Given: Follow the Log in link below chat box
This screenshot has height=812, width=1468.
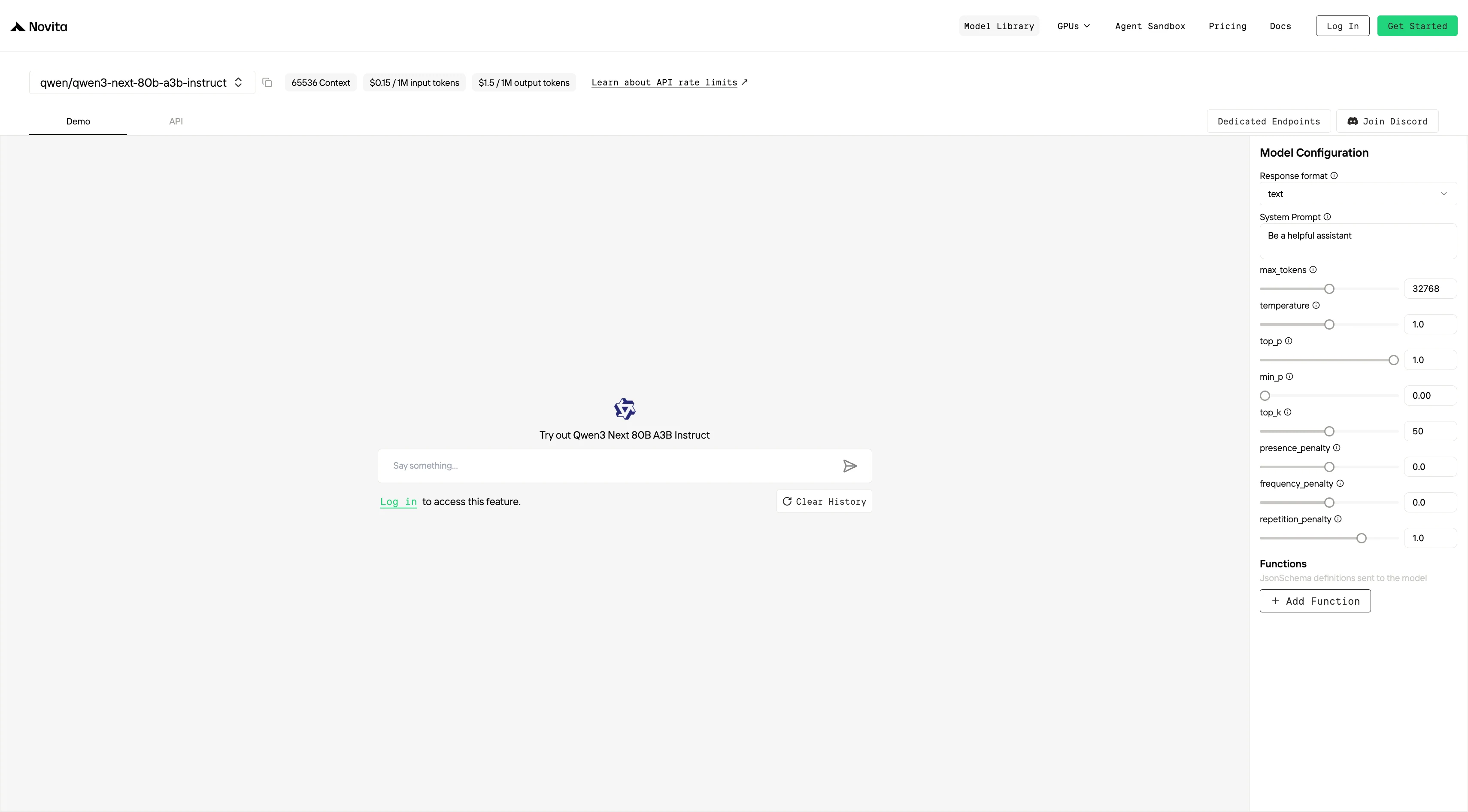Looking at the screenshot, I should point(398,501).
